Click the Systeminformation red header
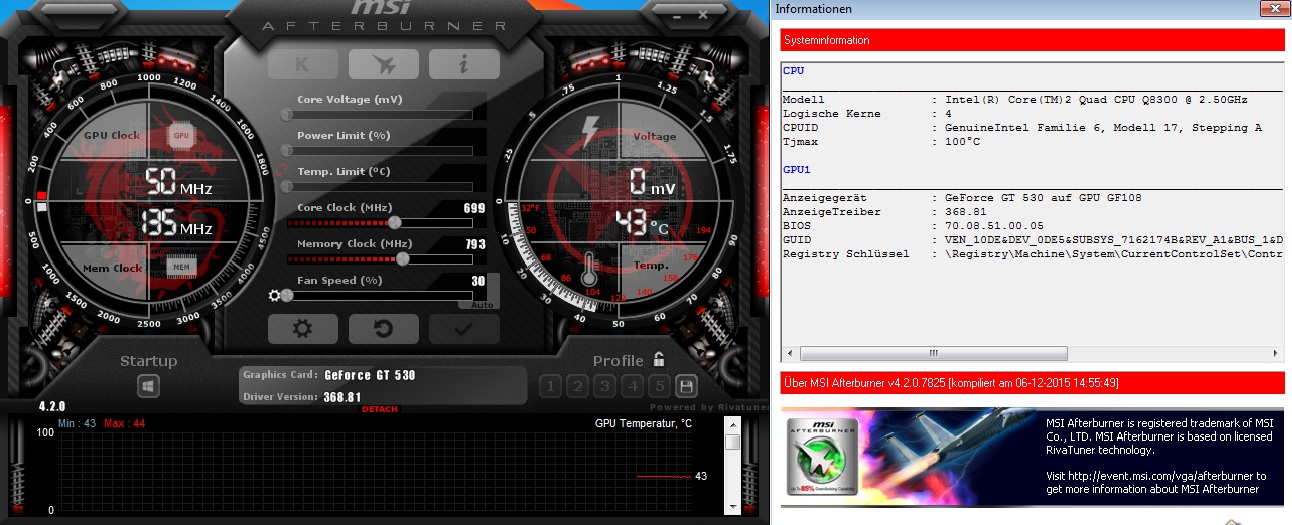The height and width of the screenshot is (525, 1292). (1032, 40)
